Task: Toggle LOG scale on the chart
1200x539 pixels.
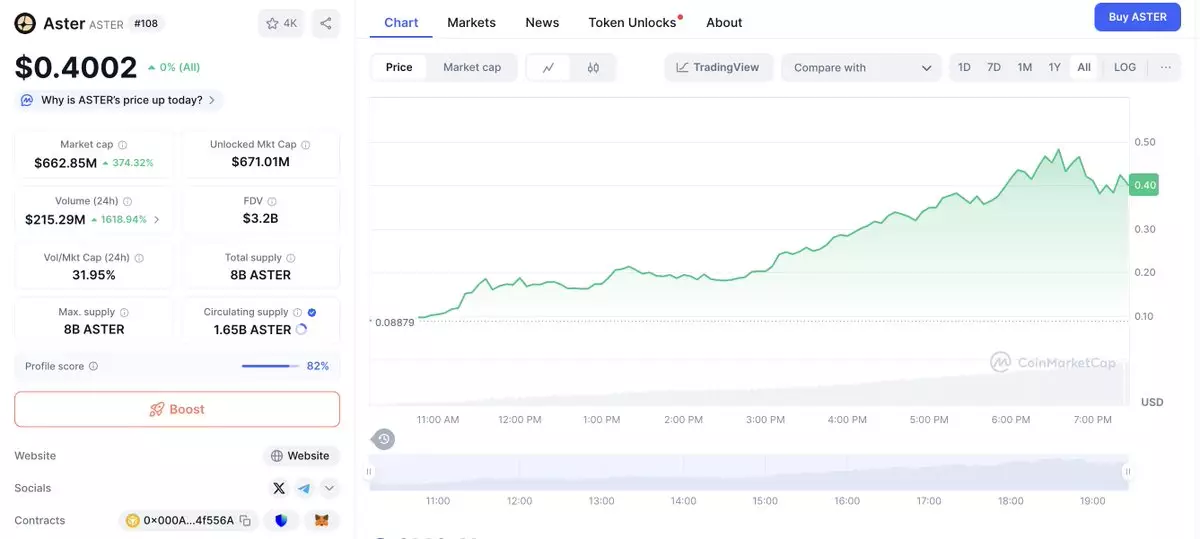Action: click(x=1125, y=67)
